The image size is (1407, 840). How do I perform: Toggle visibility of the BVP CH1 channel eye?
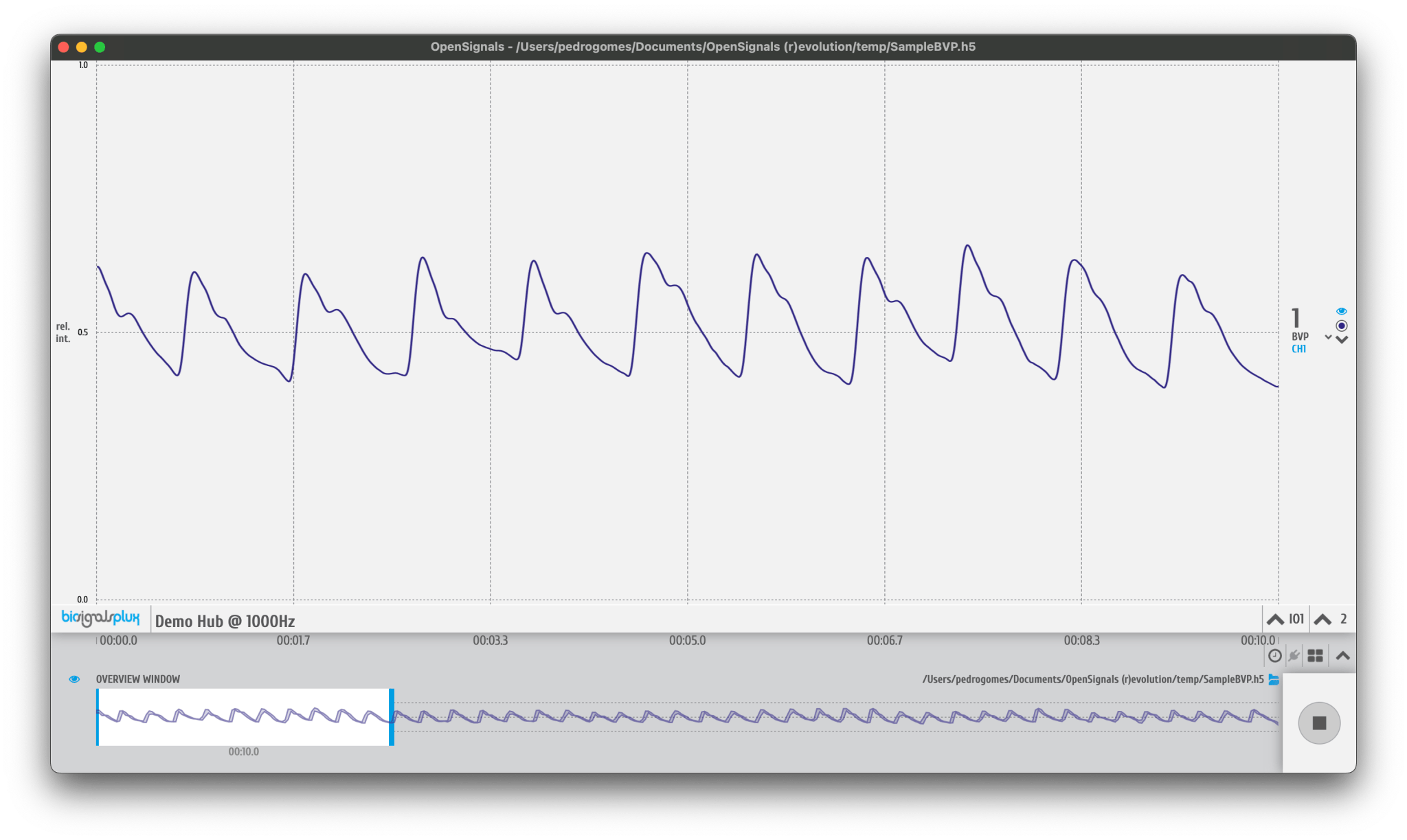[x=1341, y=310]
